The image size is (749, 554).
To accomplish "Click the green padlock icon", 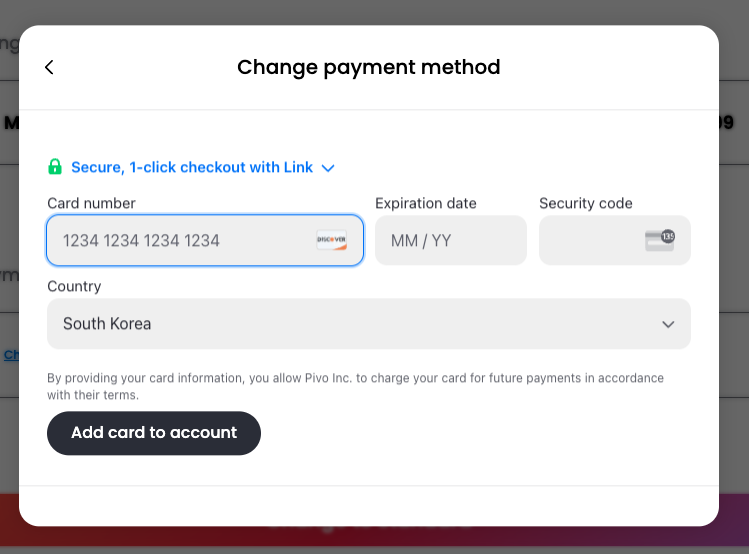I will click(x=55, y=167).
